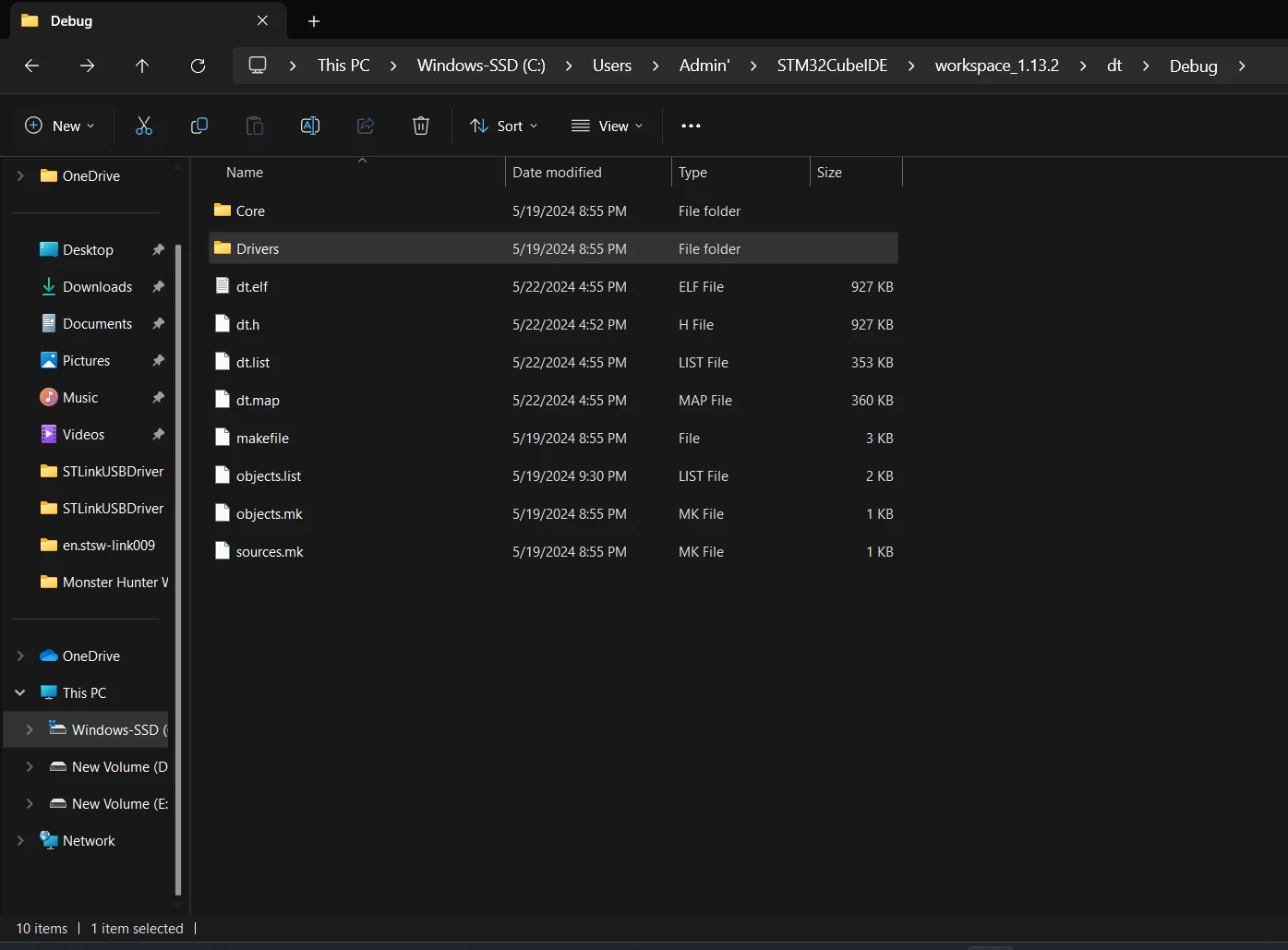
Task: Click the Cut scissors icon
Action: (x=143, y=126)
